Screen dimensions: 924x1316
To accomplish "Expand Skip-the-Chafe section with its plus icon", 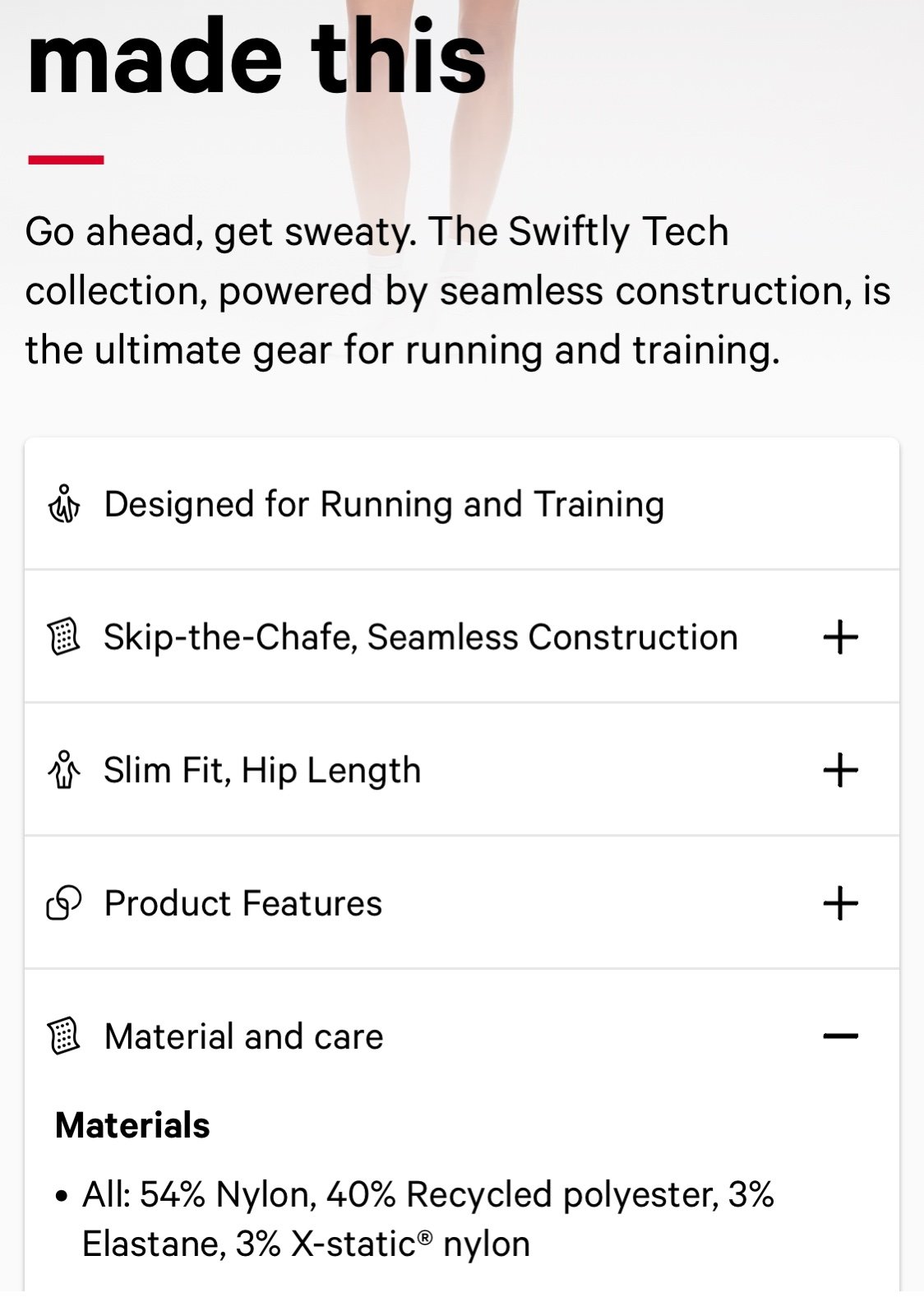I will (x=840, y=637).
